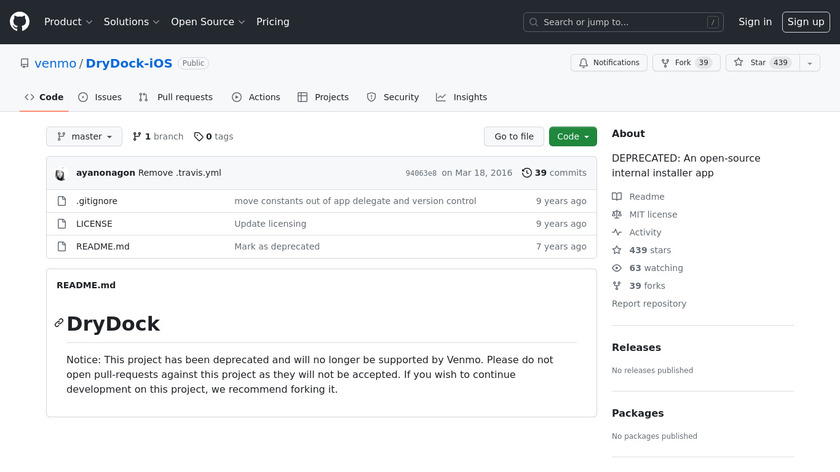View the 39 forks link
840x472 pixels.
click(x=639, y=286)
